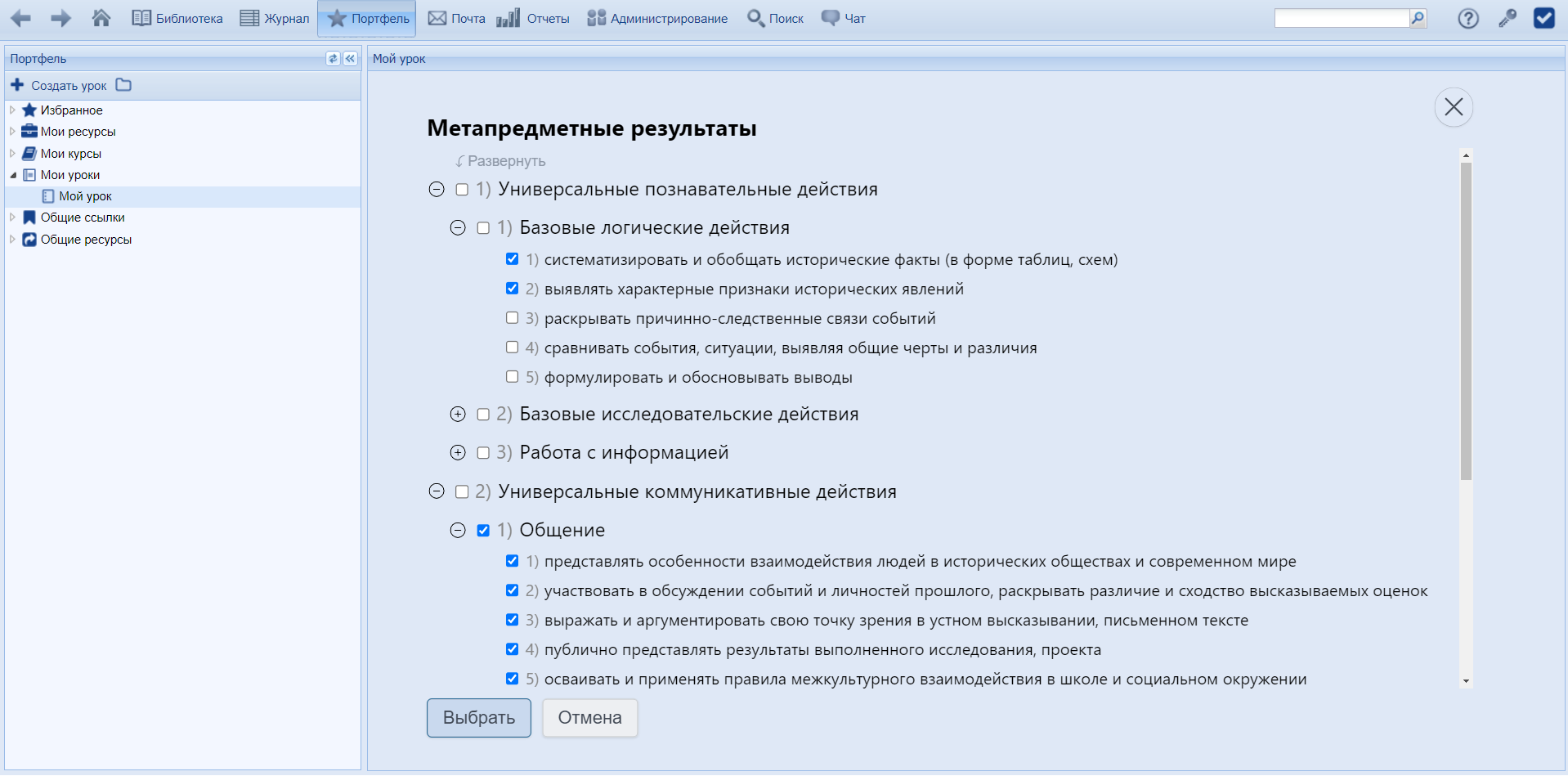This screenshot has width=1568, height=776.
Task: Collapse Базовые логические действия section
Action: pos(458,228)
